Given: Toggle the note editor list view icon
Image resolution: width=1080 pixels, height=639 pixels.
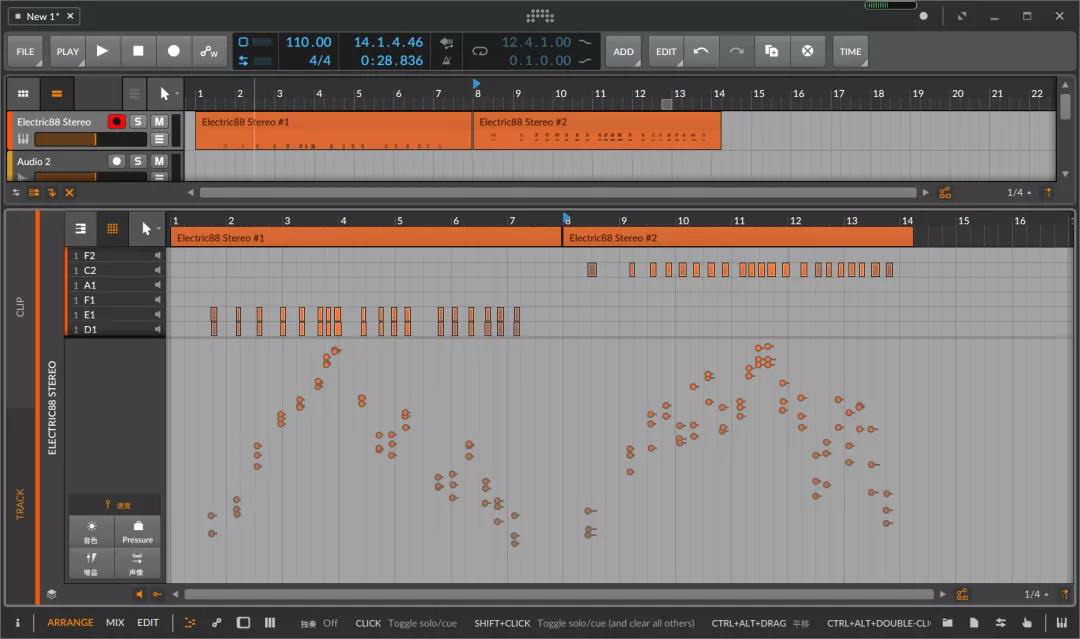Looking at the screenshot, I should coord(81,229).
